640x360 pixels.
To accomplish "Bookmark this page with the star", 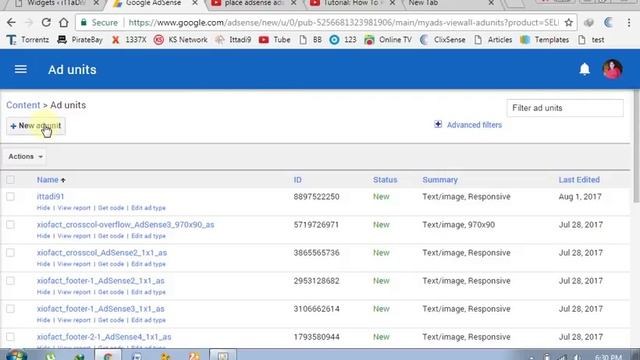I will [x=569, y=22].
